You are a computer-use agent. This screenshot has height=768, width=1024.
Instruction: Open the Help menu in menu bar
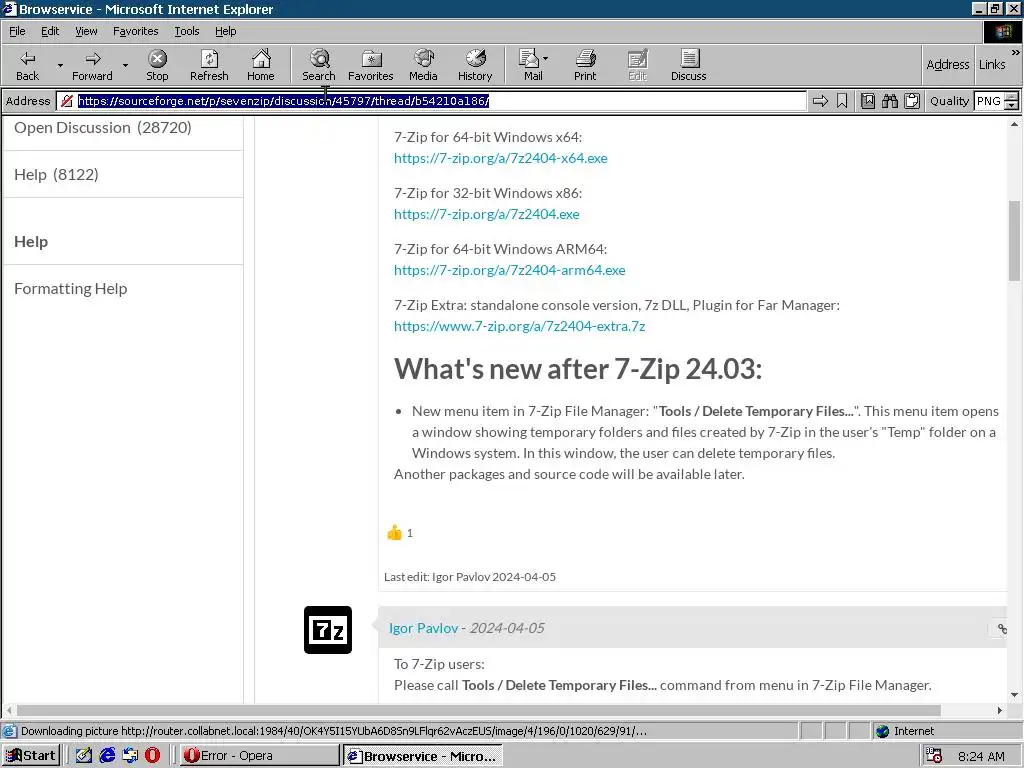[x=225, y=31]
